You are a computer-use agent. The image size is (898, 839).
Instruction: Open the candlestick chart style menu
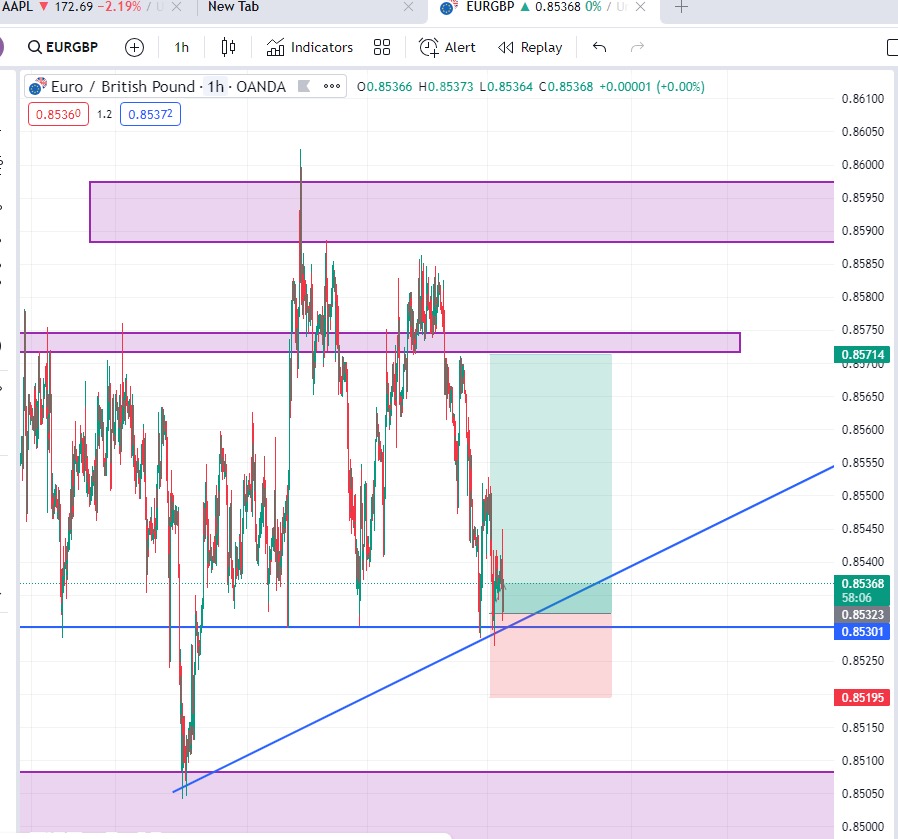[x=228, y=47]
